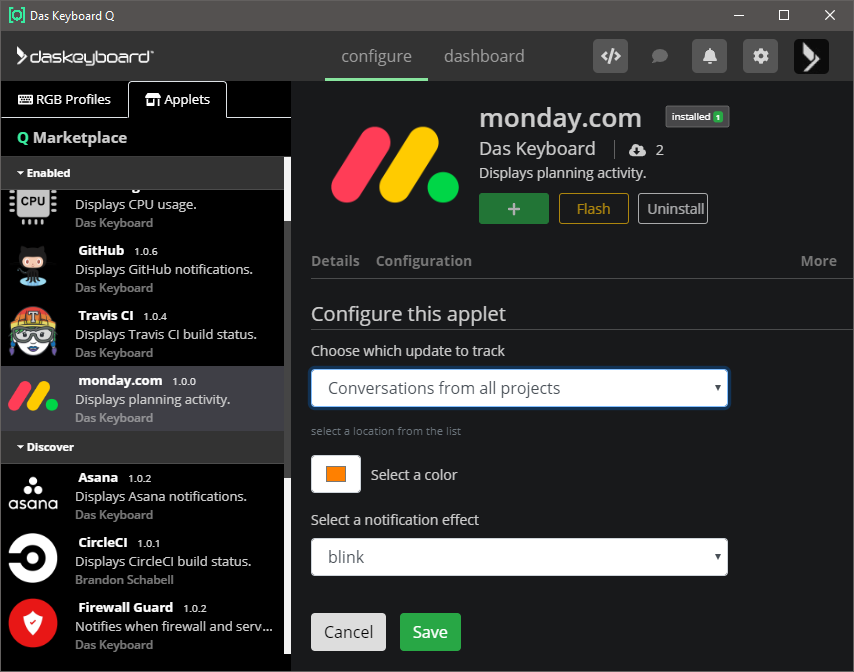Switch to the configure tab
854x672 pixels.
coord(376,56)
